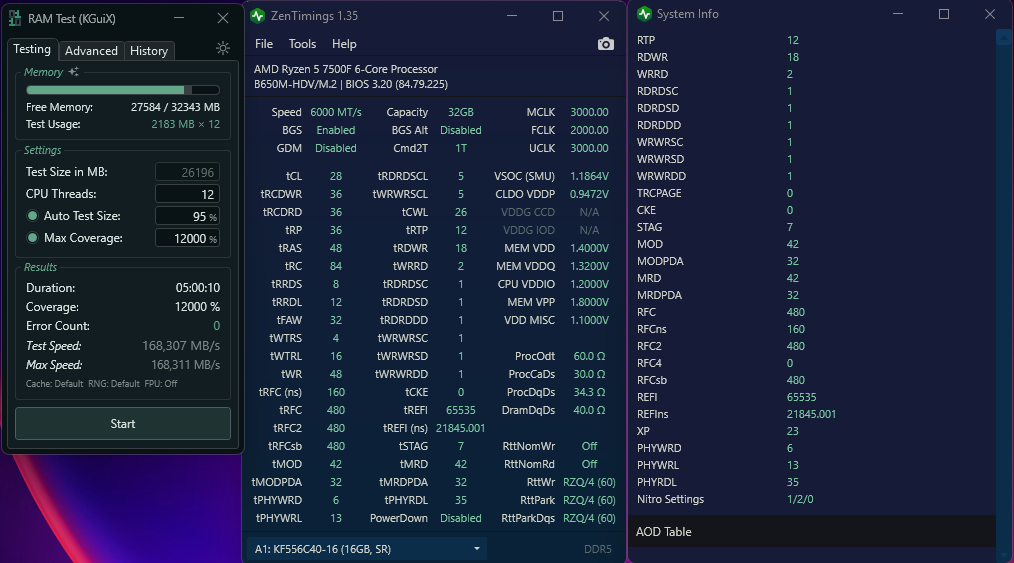Click the AOD Table section header
The width and height of the screenshot is (1014, 563).
click(x=813, y=531)
